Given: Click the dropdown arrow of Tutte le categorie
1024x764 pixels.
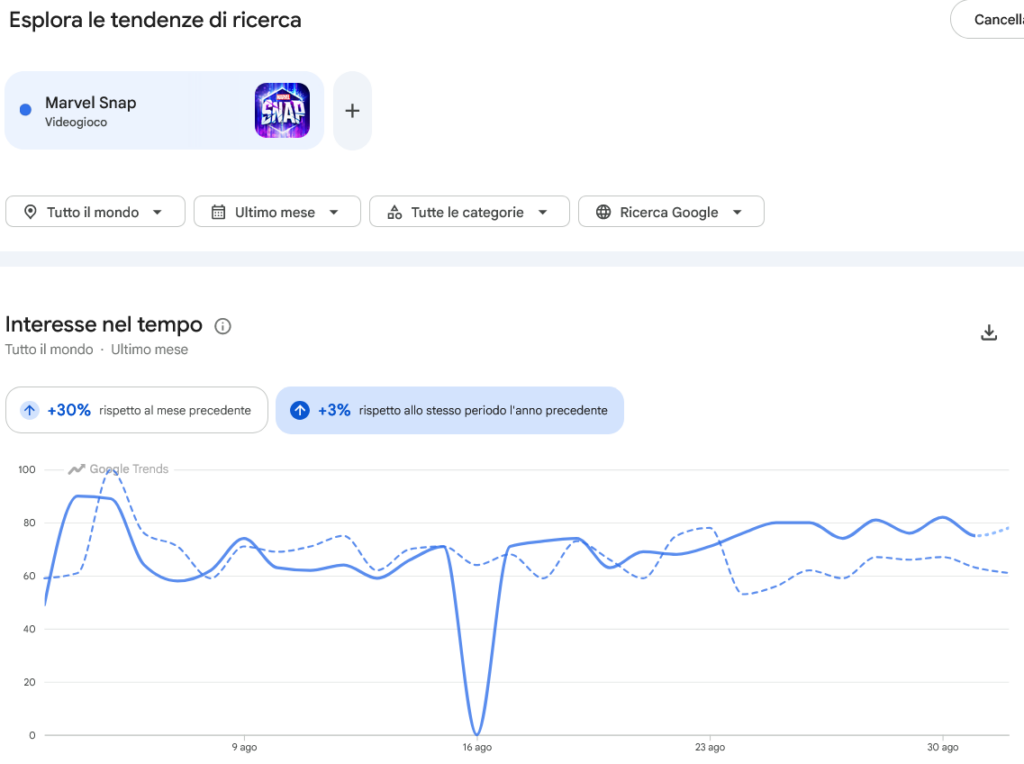Looking at the screenshot, I should (543, 212).
